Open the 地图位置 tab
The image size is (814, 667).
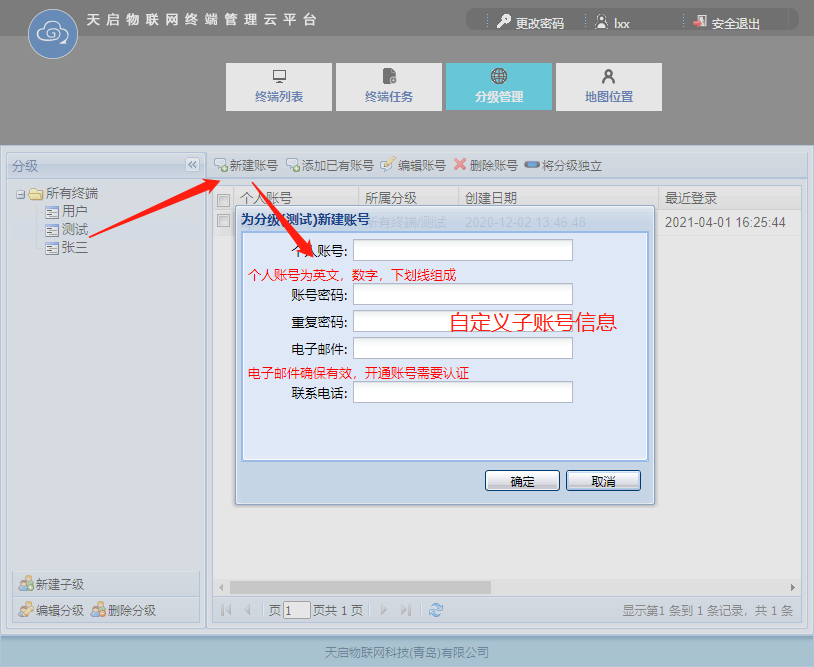[609, 87]
